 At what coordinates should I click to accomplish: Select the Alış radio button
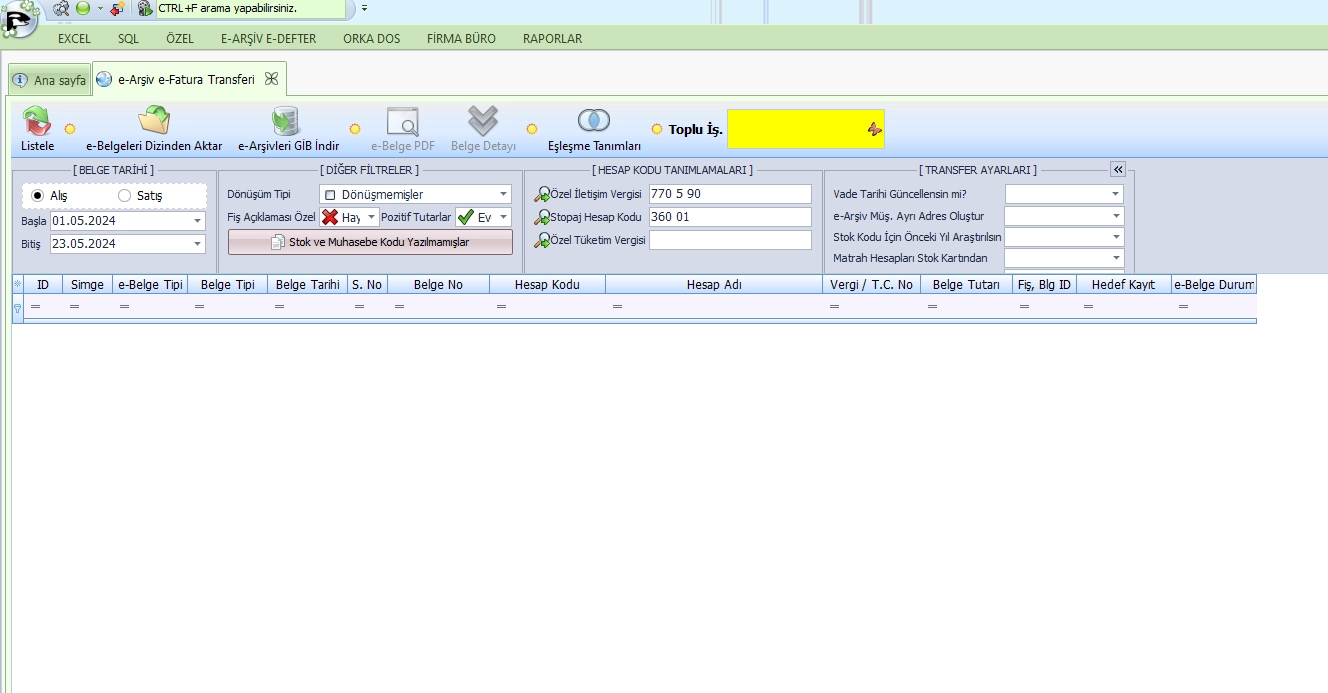pyautogui.click(x=38, y=196)
